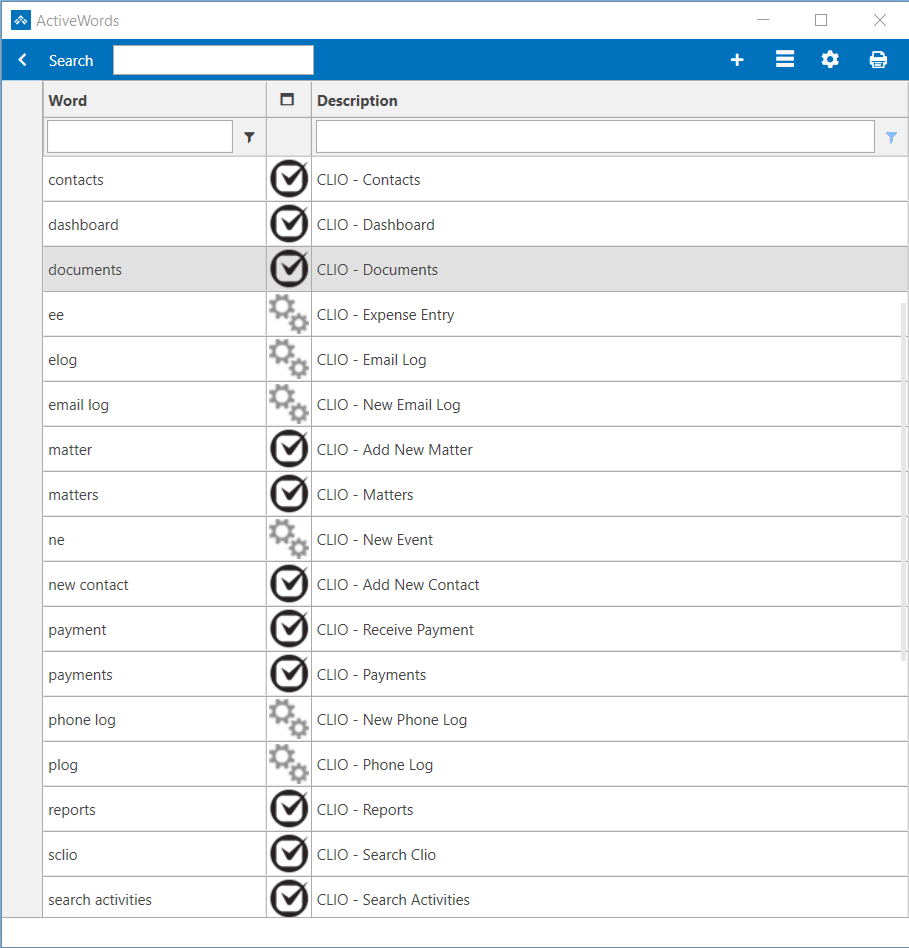909x948 pixels.
Task: Click the gear script icon beside 'ne' New Event
Action: pyautogui.click(x=288, y=538)
